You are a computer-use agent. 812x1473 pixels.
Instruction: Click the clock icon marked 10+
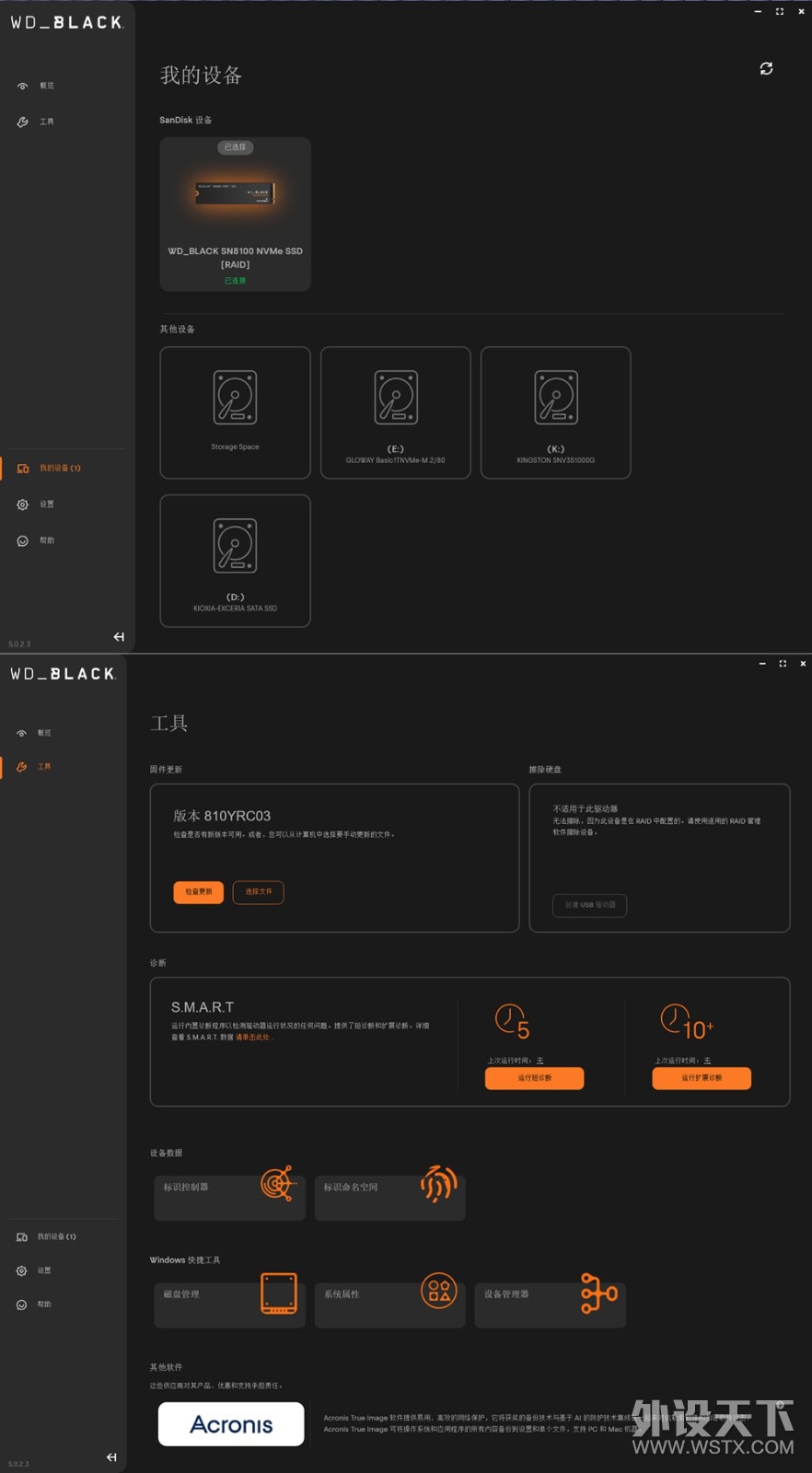click(x=687, y=1022)
